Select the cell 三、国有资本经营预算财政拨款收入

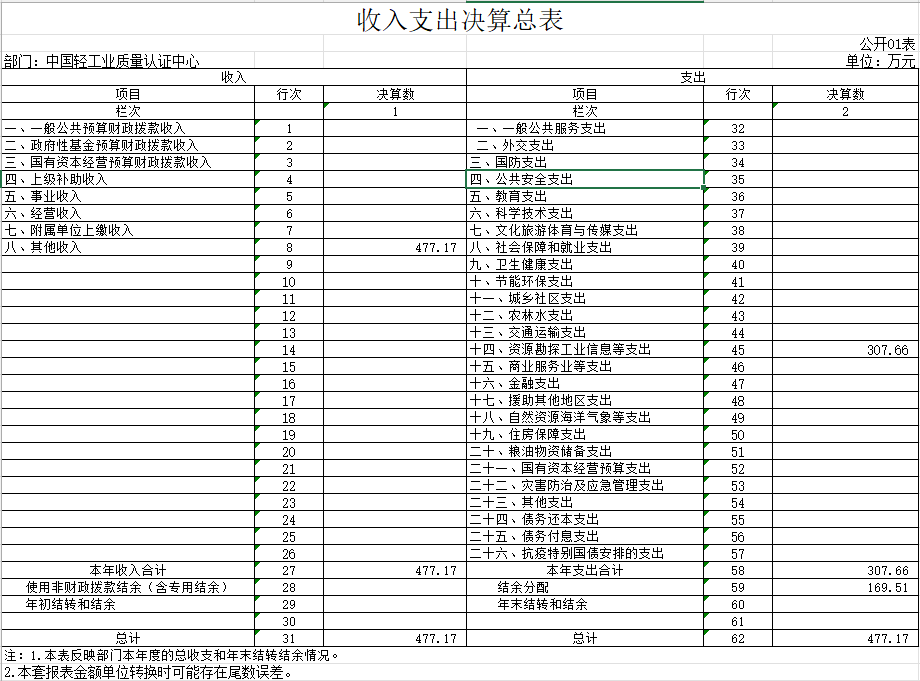tap(128, 162)
